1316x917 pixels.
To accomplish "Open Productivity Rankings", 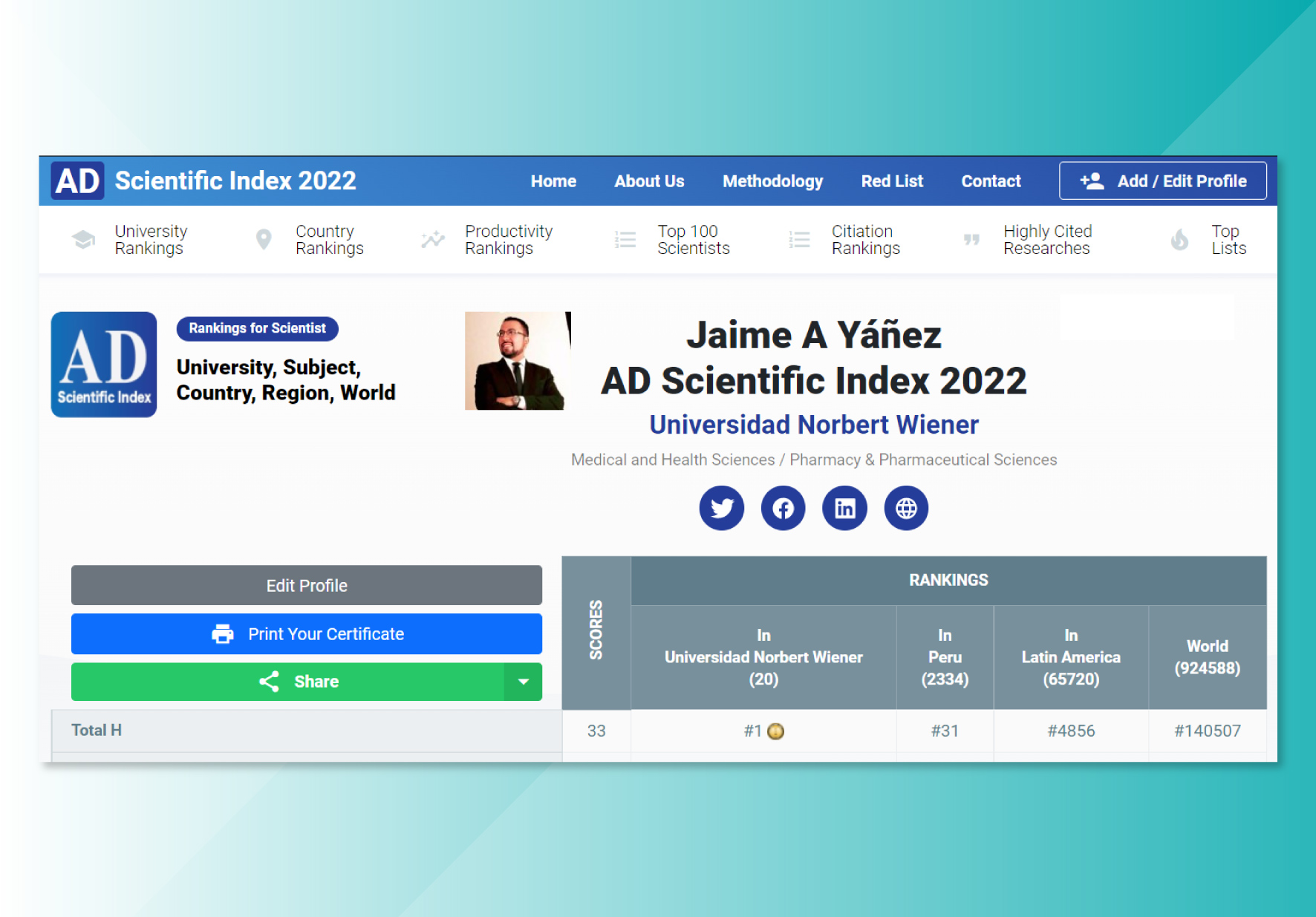I will click(x=509, y=240).
